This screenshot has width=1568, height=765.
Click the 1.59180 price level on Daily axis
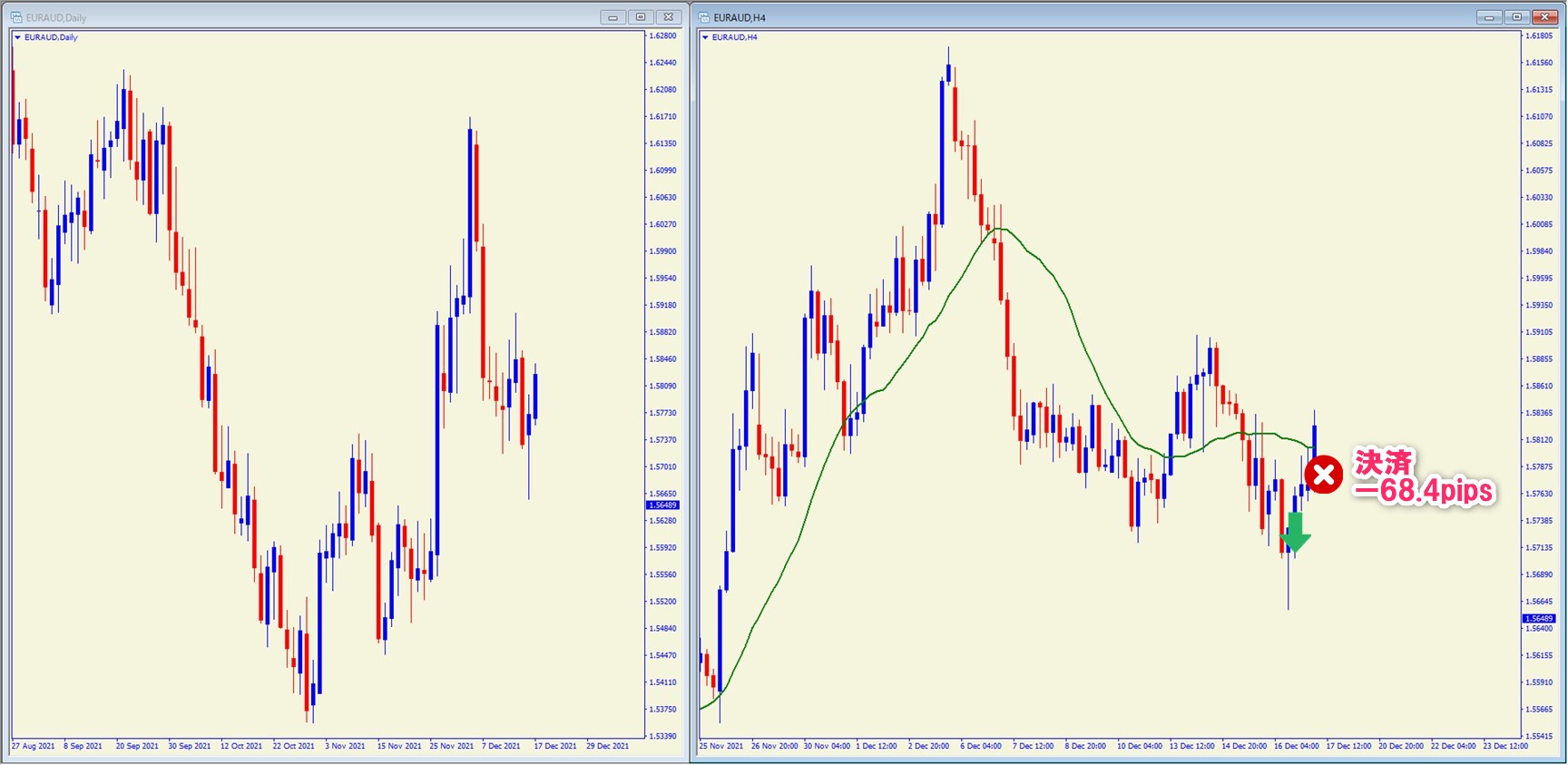(x=663, y=305)
